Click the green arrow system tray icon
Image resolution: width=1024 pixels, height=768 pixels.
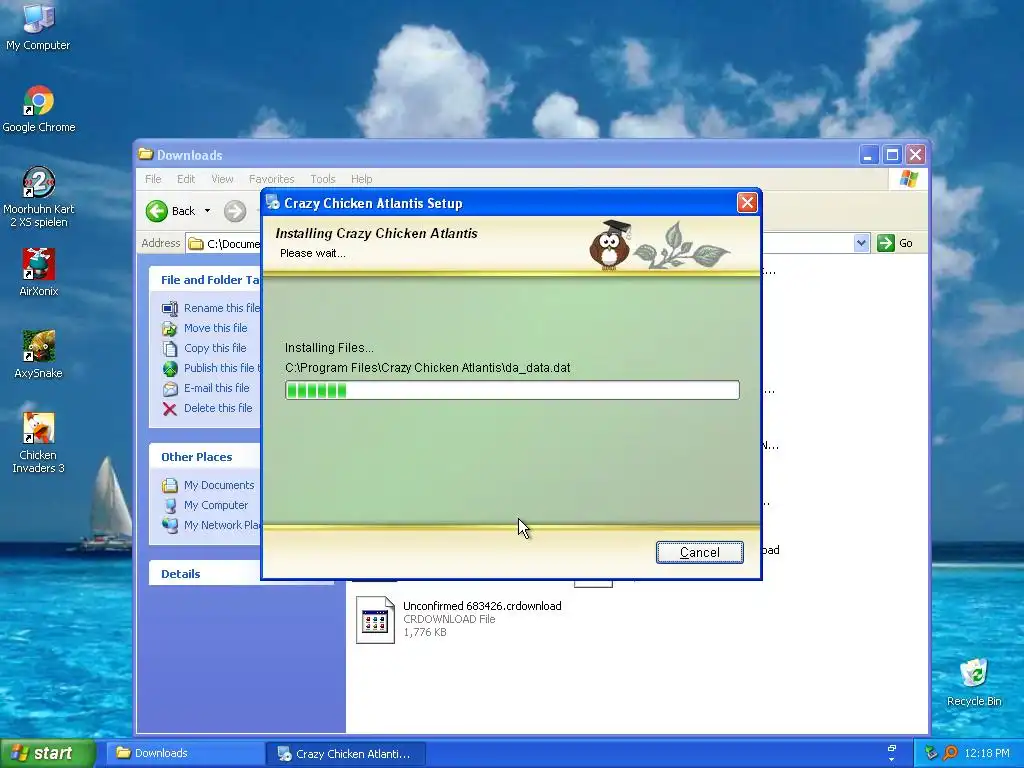pyautogui.click(x=931, y=753)
